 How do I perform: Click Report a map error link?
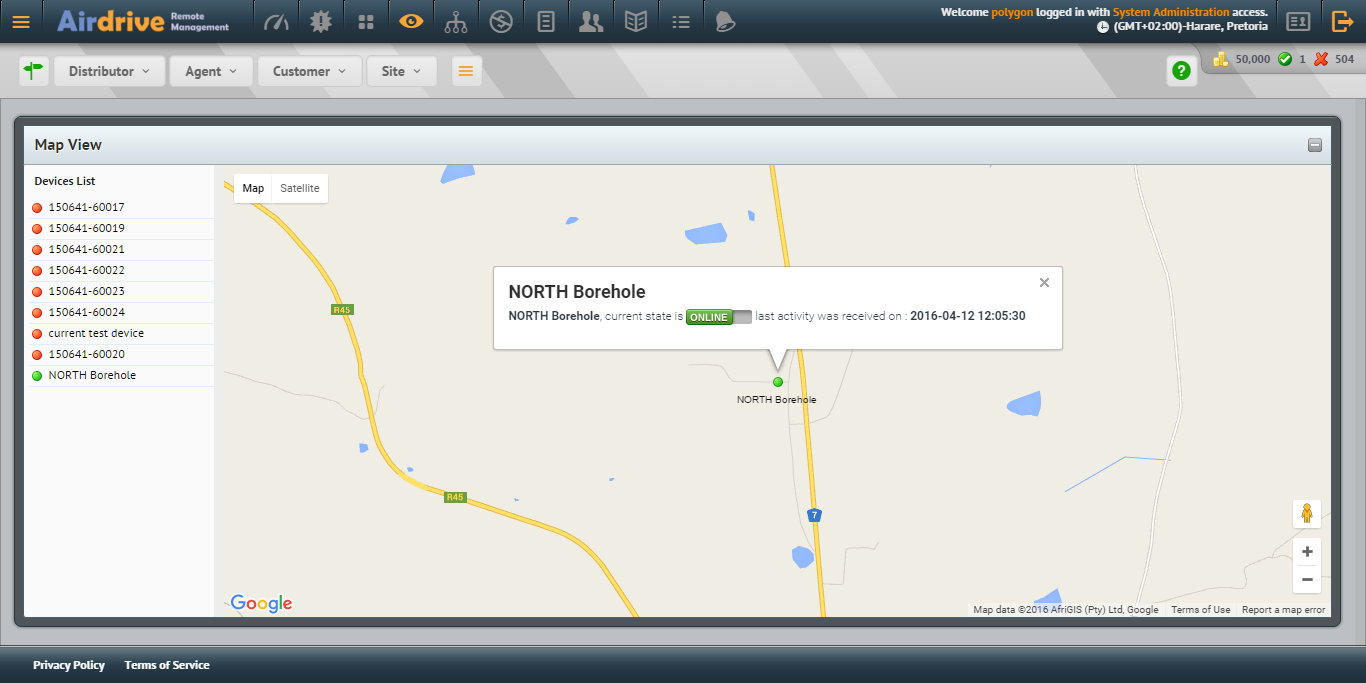1283,610
